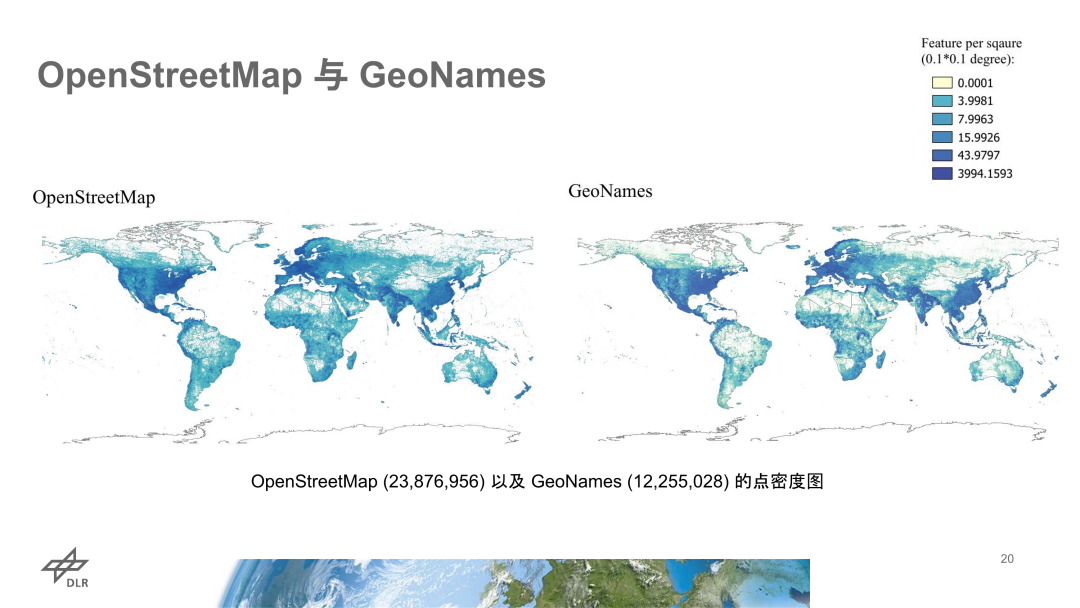1080x608 pixels.
Task: Click the legend value "0.0001"
Action: pyautogui.click(x=975, y=83)
